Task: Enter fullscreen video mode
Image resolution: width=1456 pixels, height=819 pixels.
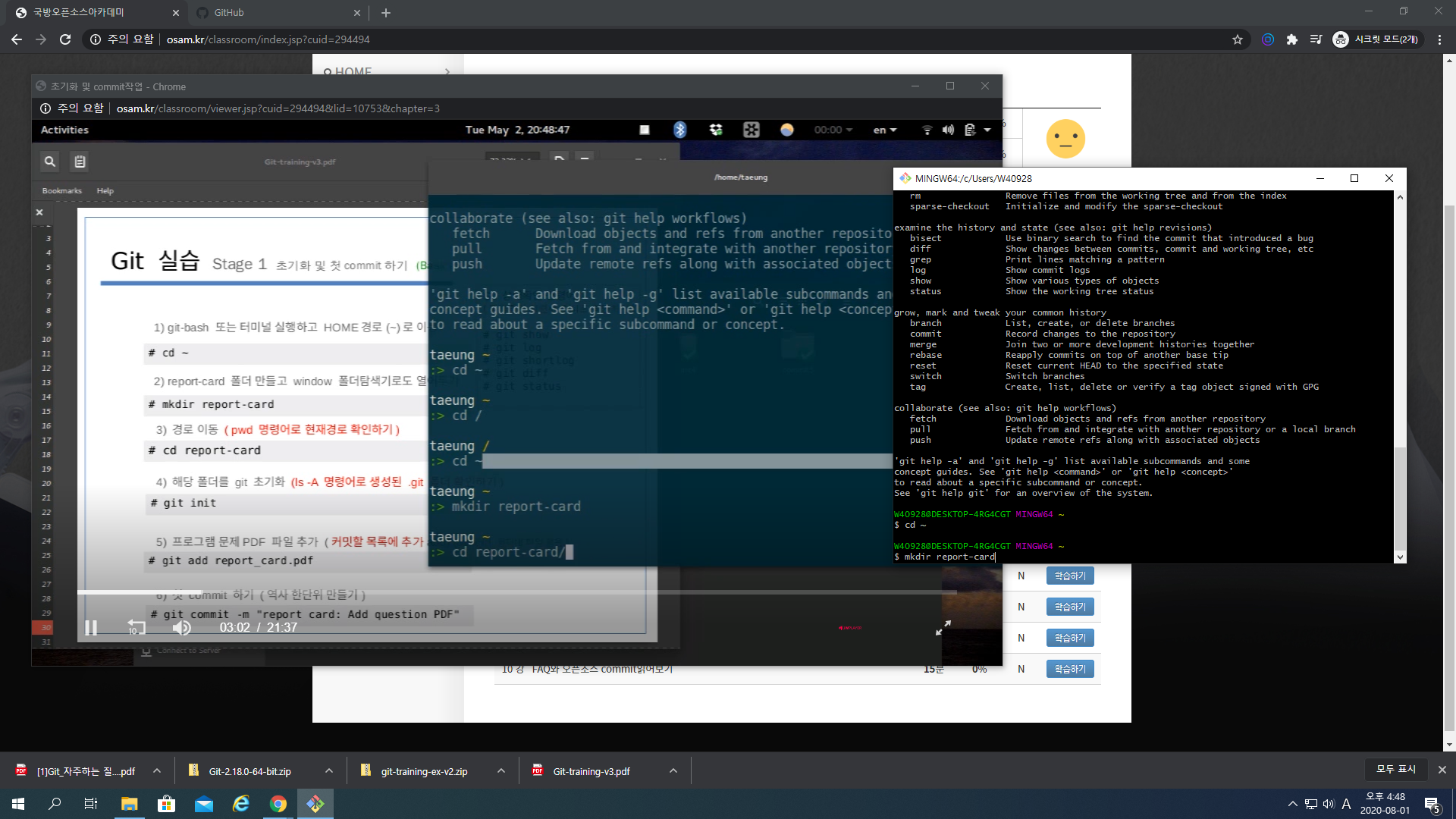Action: [943, 628]
